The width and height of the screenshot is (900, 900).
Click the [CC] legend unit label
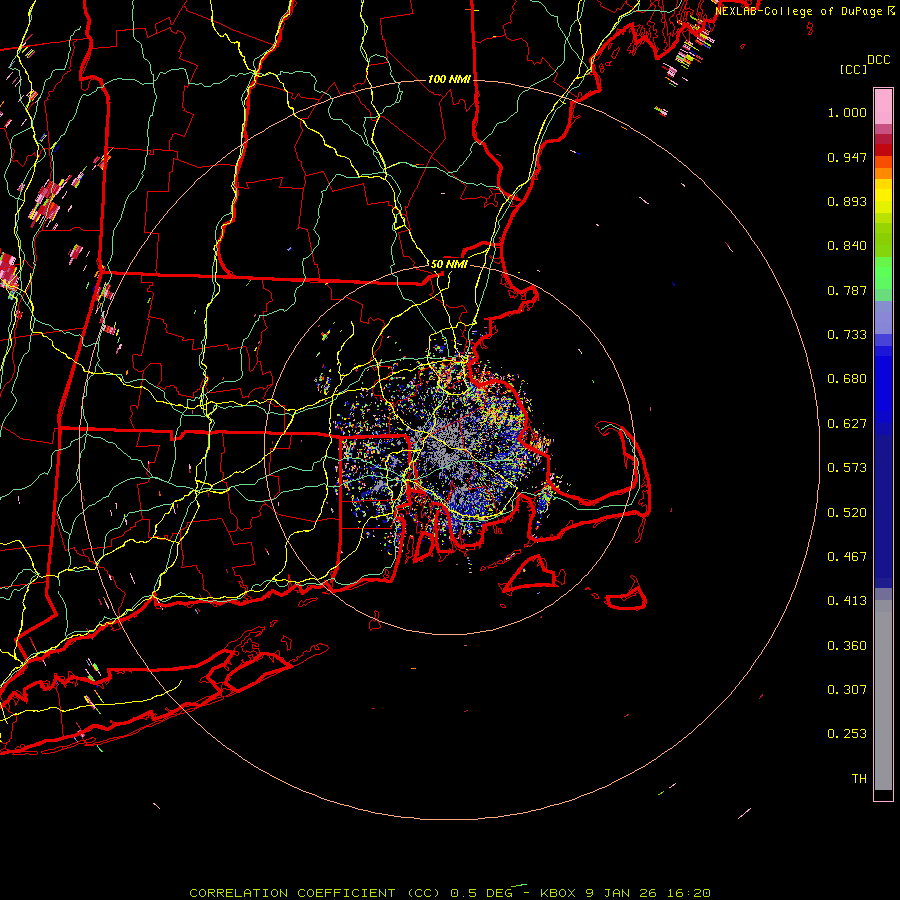click(x=854, y=69)
